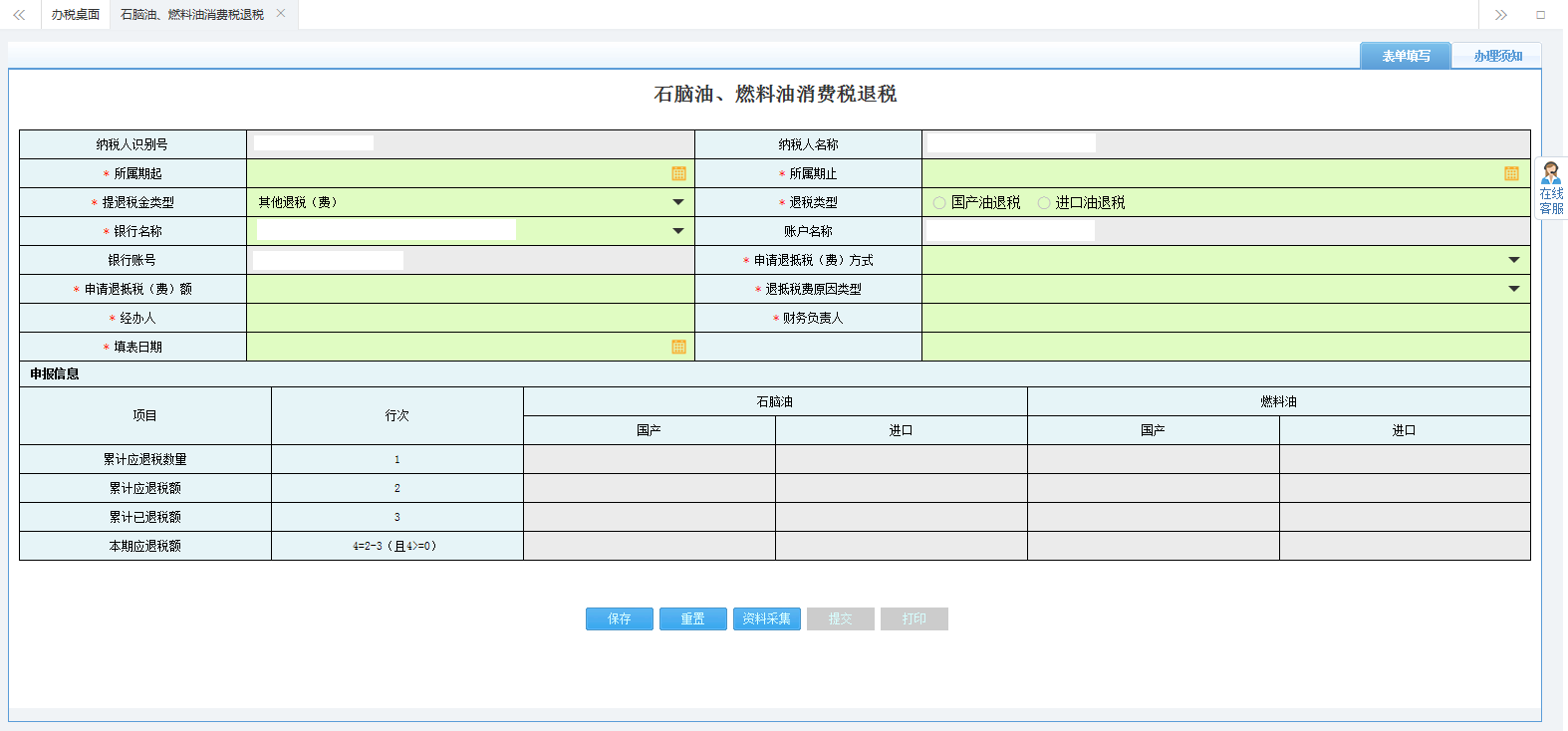The image size is (1568, 731).
Task: Click 本期应退税额 row label
Action: pyautogui.click(x=145, y=546)
